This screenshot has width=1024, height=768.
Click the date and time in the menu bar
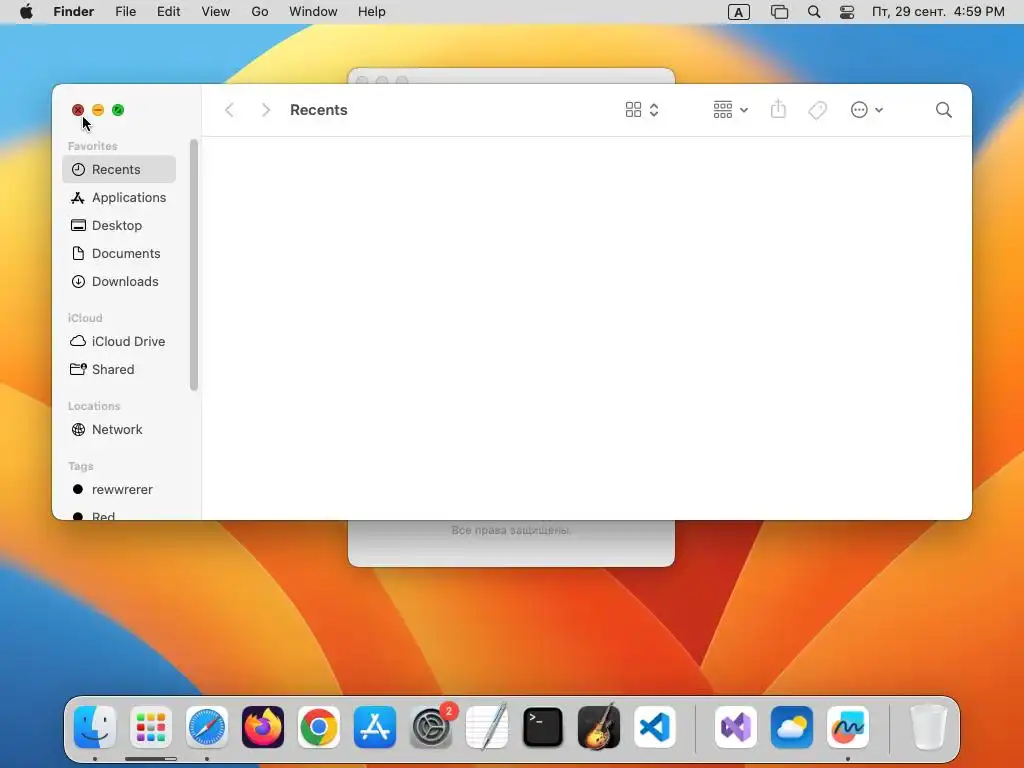[938, 12]
